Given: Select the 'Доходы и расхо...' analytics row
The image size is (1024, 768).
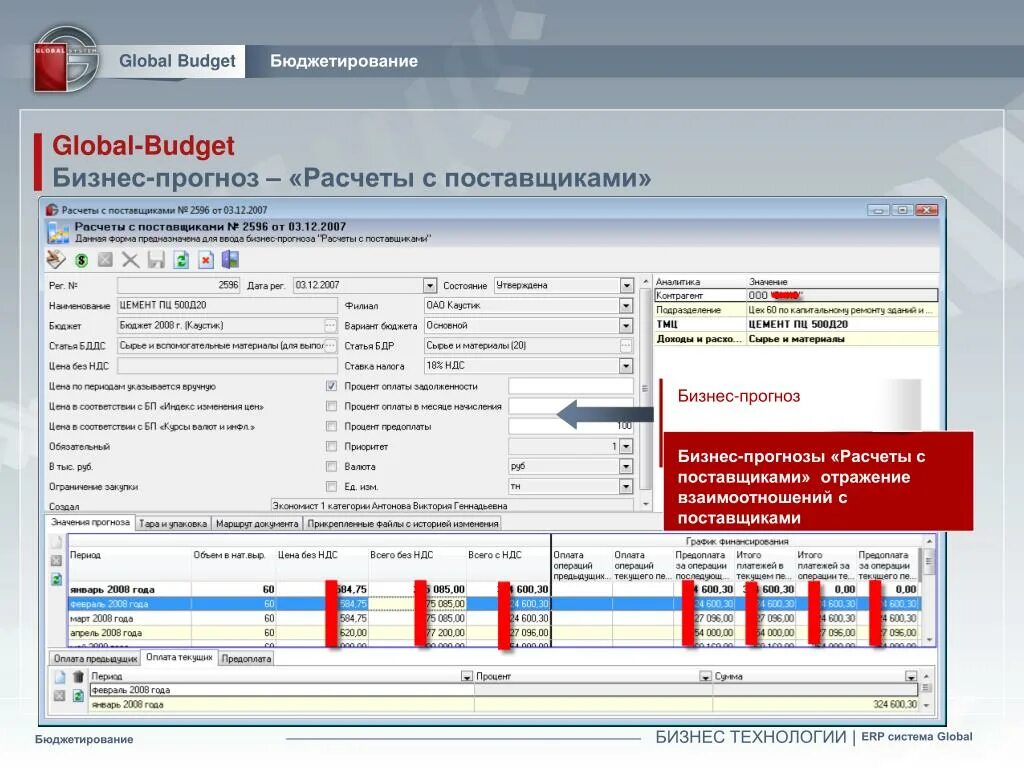Looking at the screenshot, I should point(796,339).
